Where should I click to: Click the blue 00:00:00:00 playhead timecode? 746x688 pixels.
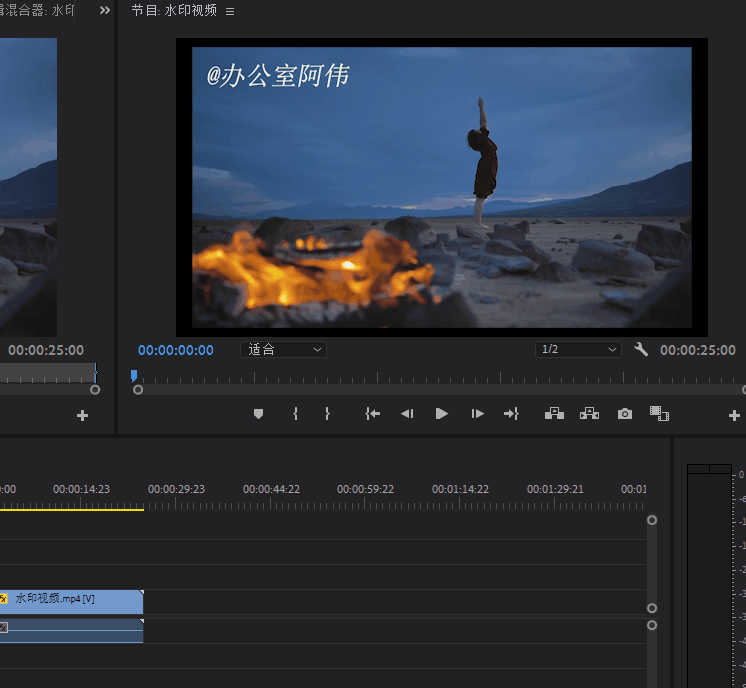176,350
